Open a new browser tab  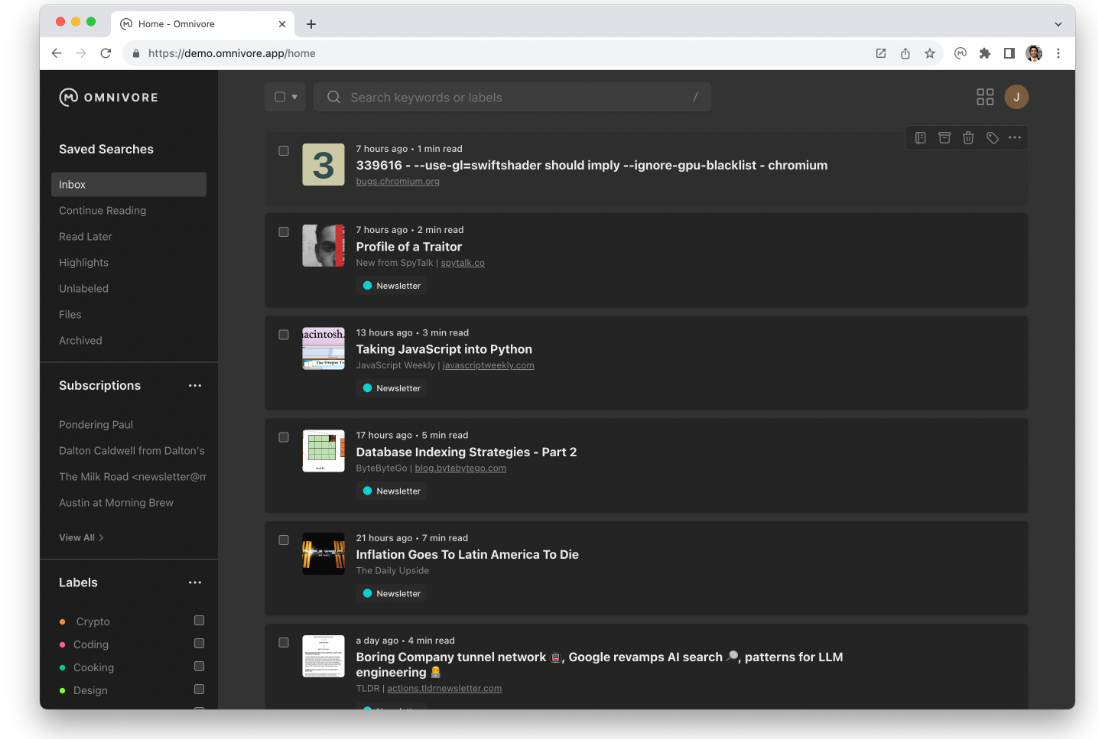[x=311, y=24]
